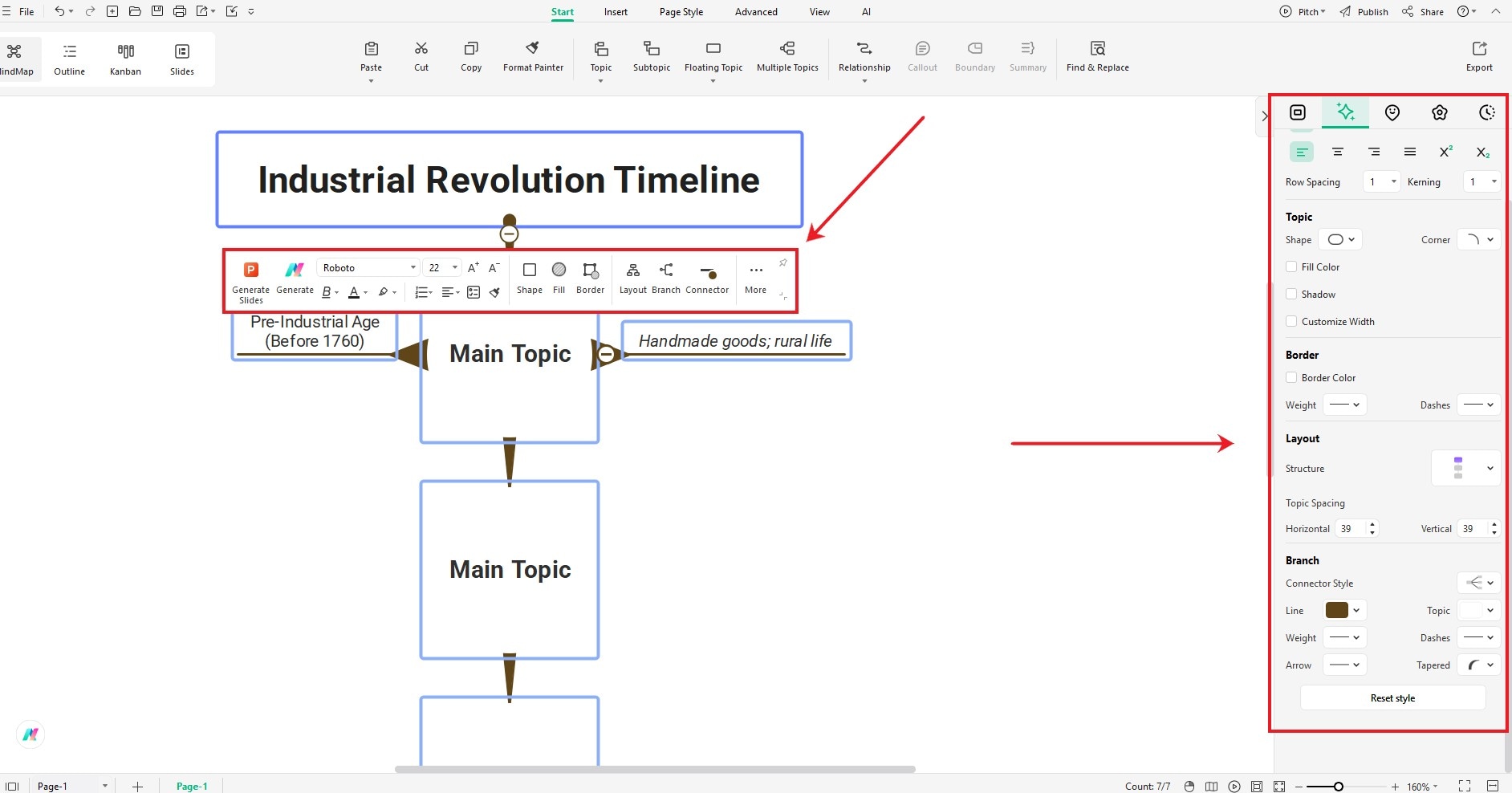Open Connector option in floating toolbar
1512x793 pixels.
pyautogui.click(x=707, y=278)
